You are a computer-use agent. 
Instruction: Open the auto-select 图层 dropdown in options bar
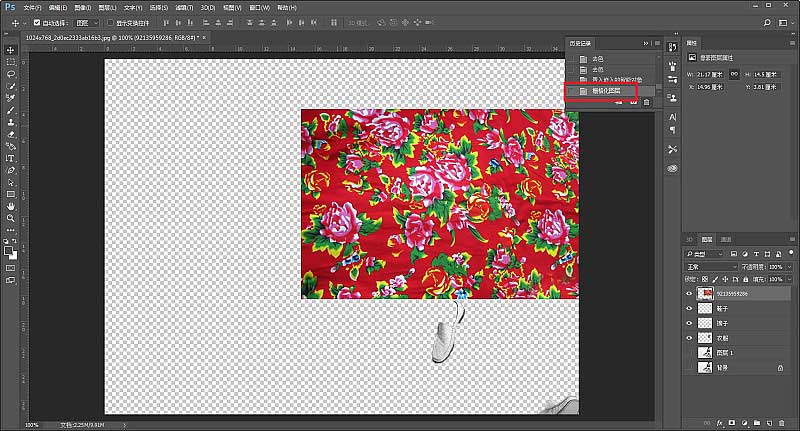(x=88, y=22)
